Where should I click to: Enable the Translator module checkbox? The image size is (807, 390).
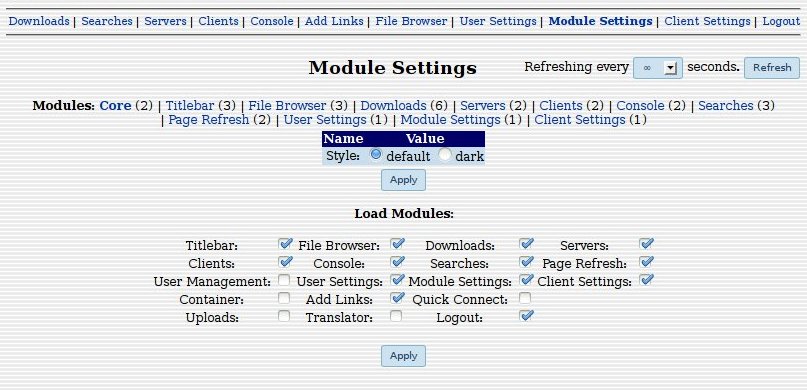coord(396,316)
